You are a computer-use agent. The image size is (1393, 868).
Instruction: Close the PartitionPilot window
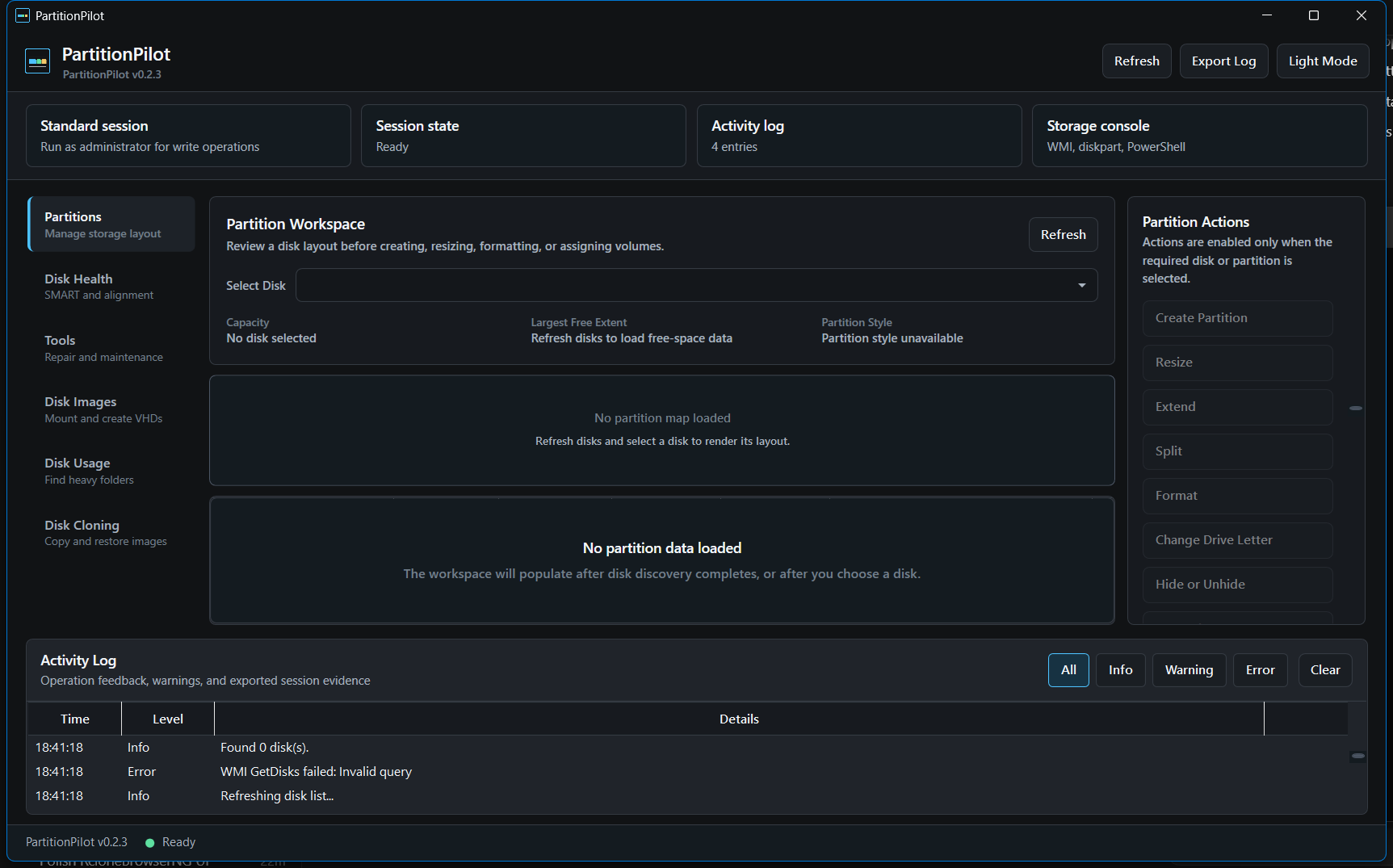[x=1361, y=15]
